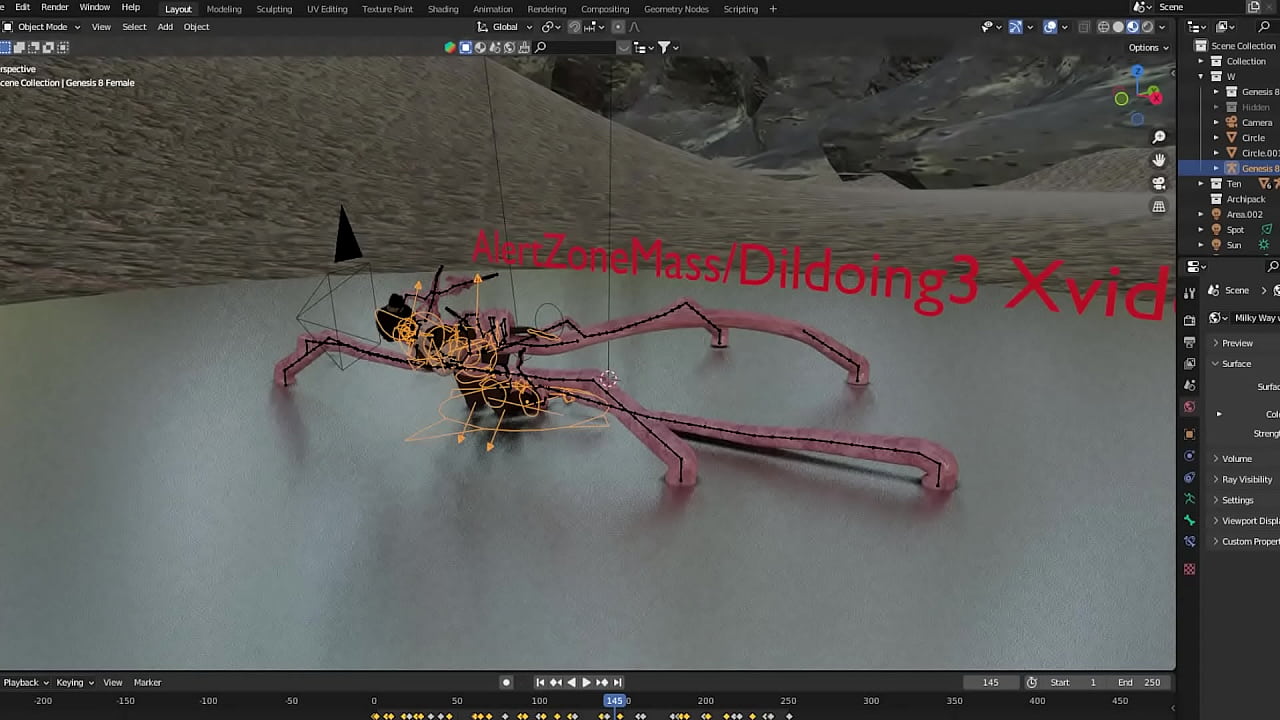Open the World properties tab icon
1280x720 pixels.
(1189, 407)
